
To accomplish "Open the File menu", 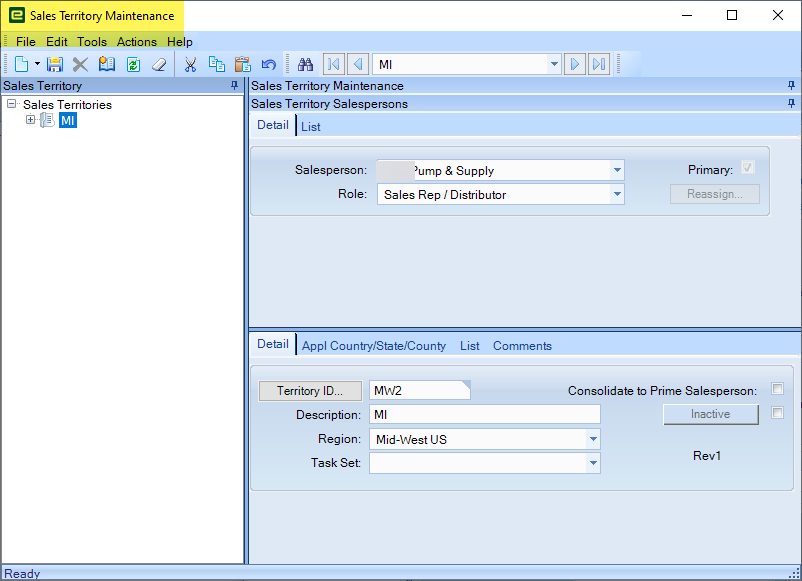I will [26, 41].
